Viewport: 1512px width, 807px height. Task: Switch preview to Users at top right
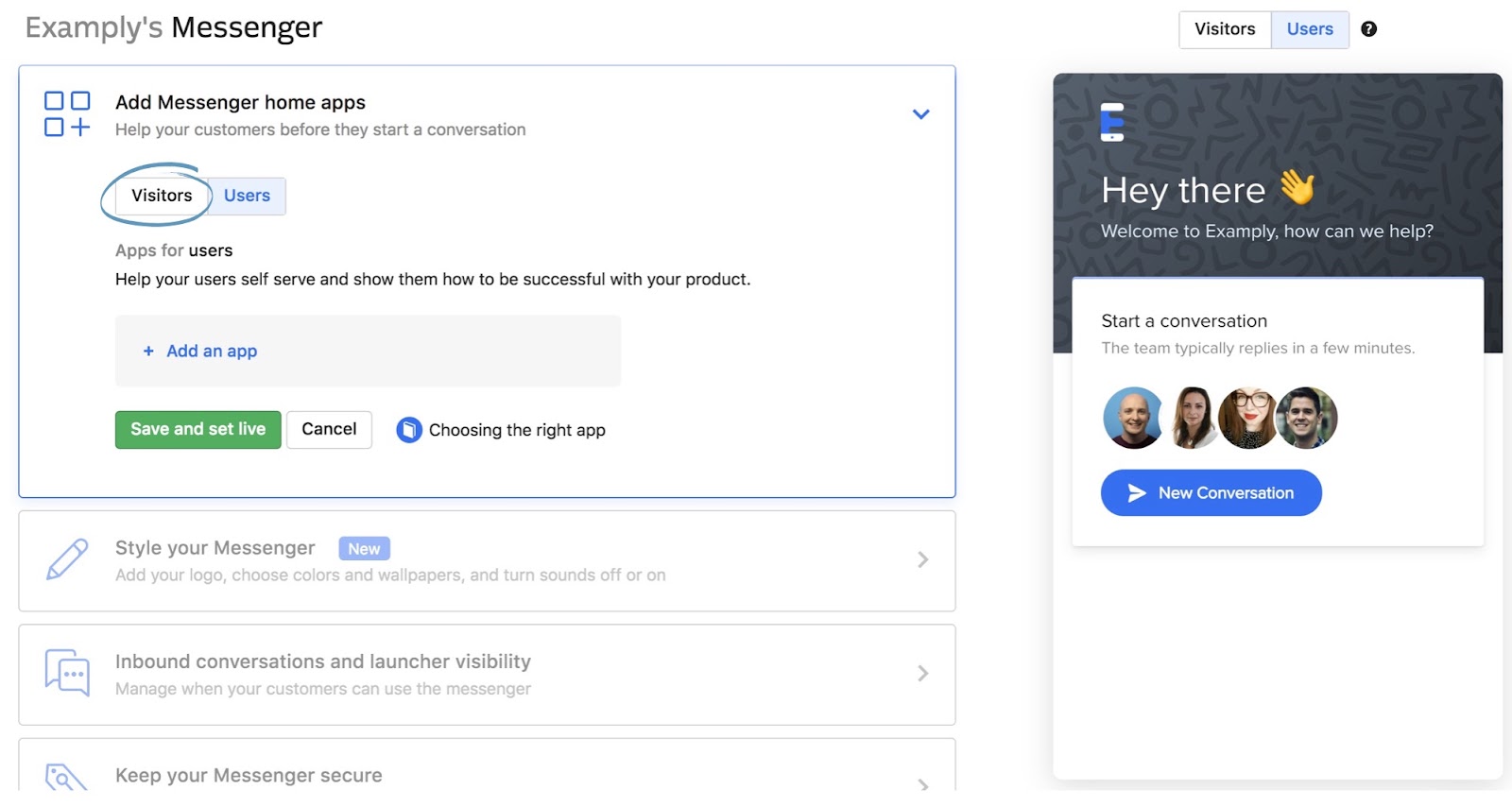pyautogui.click(x=1310, y=29)
